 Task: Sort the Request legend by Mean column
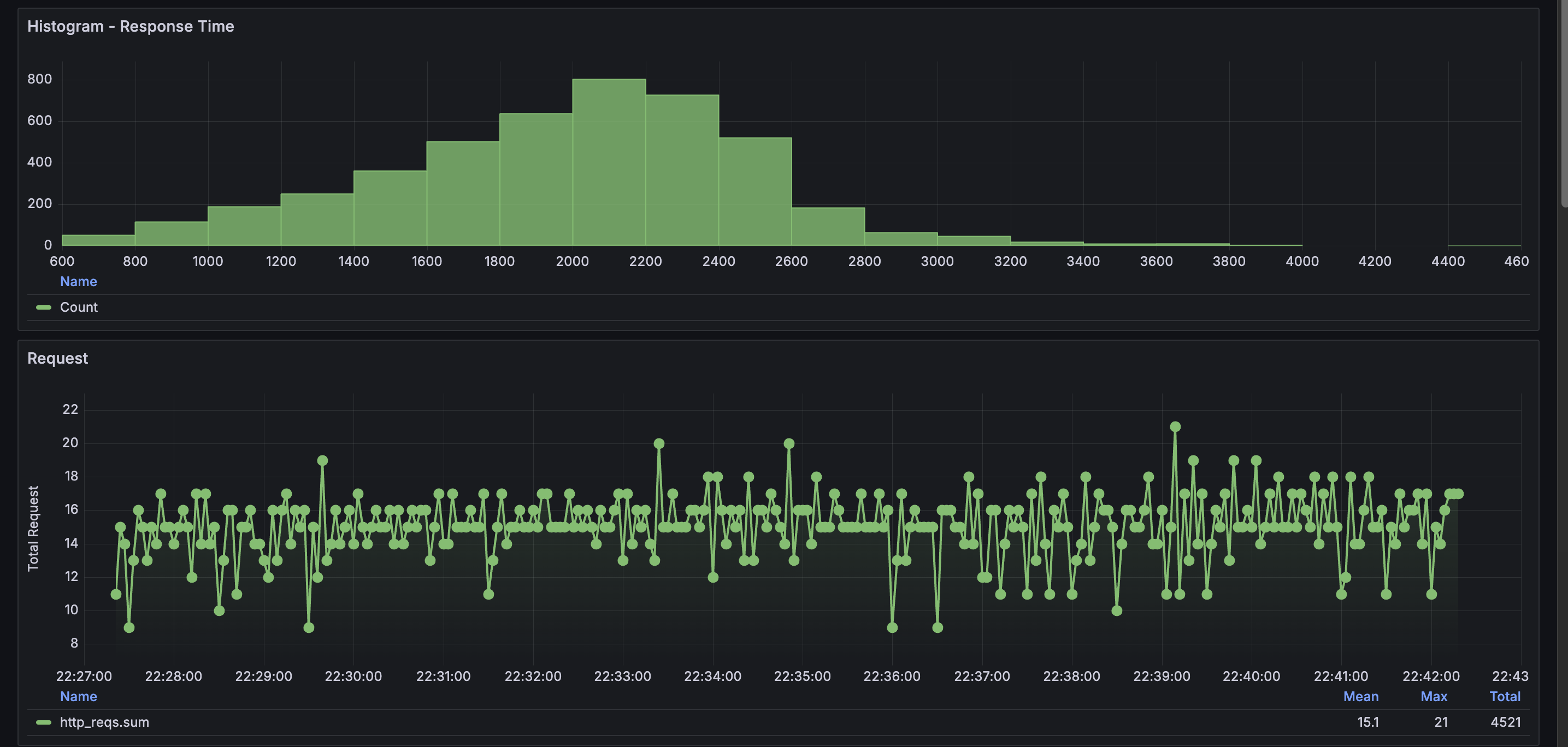[1360, 697]
